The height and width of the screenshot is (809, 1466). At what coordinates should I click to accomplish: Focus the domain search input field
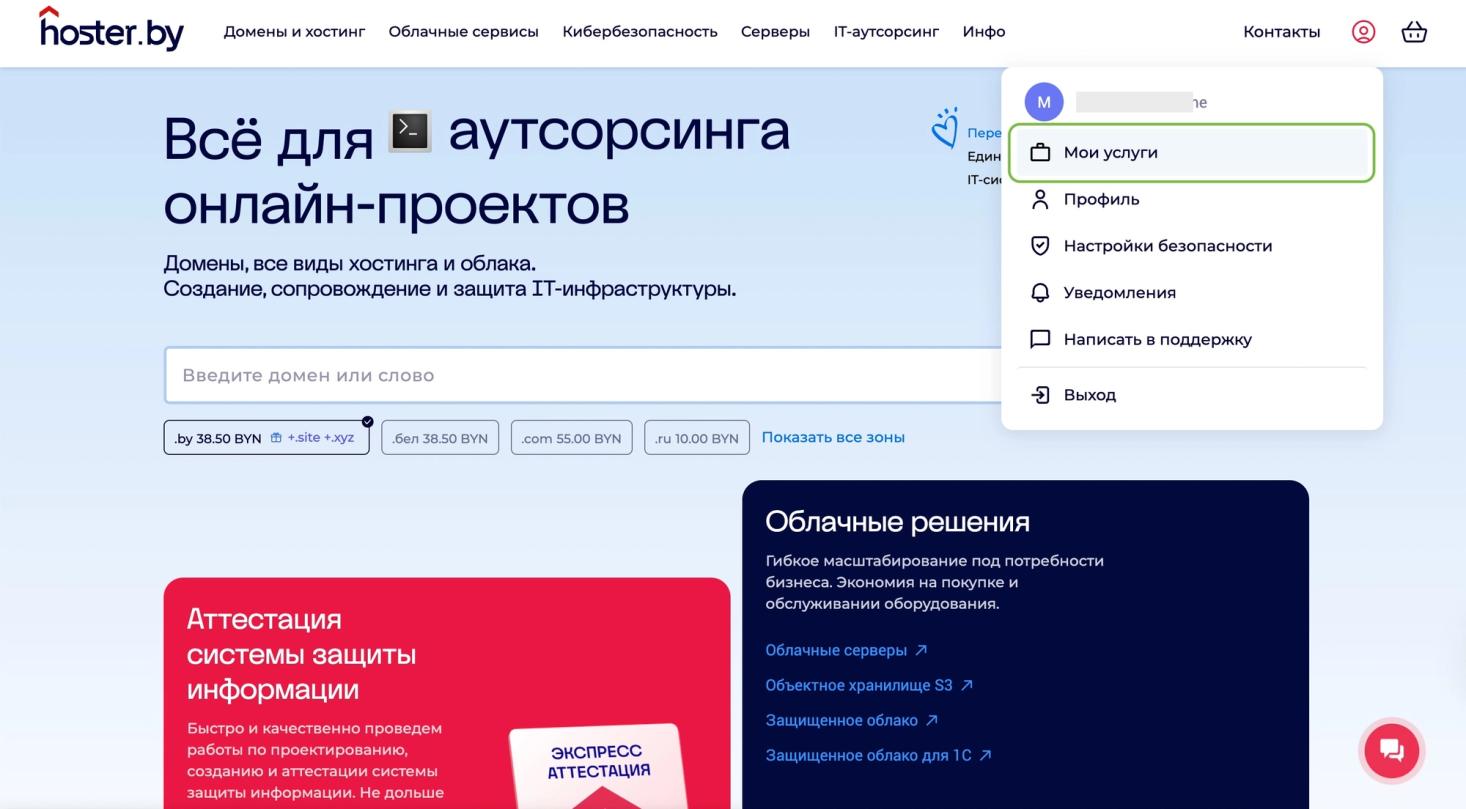(583, 375)
